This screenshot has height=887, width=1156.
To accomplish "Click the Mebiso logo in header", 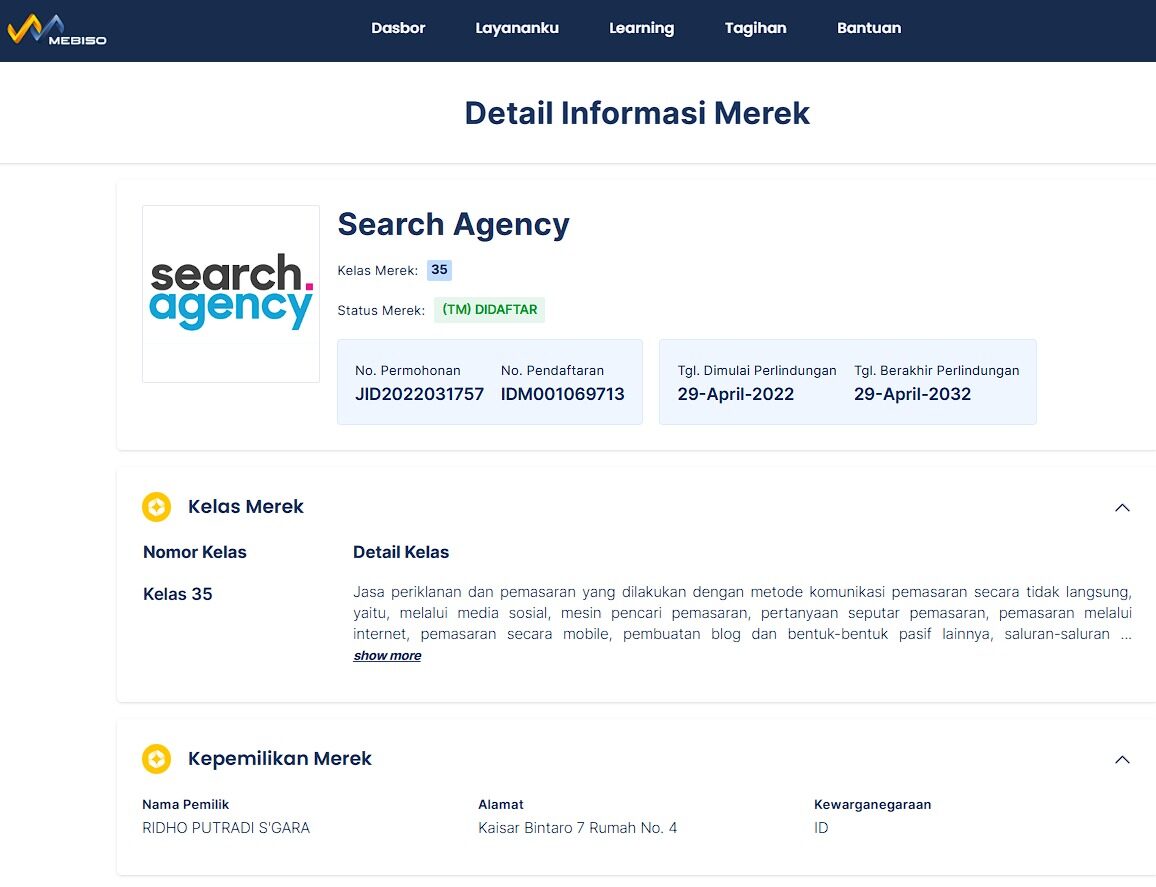I will coord(57,30).
